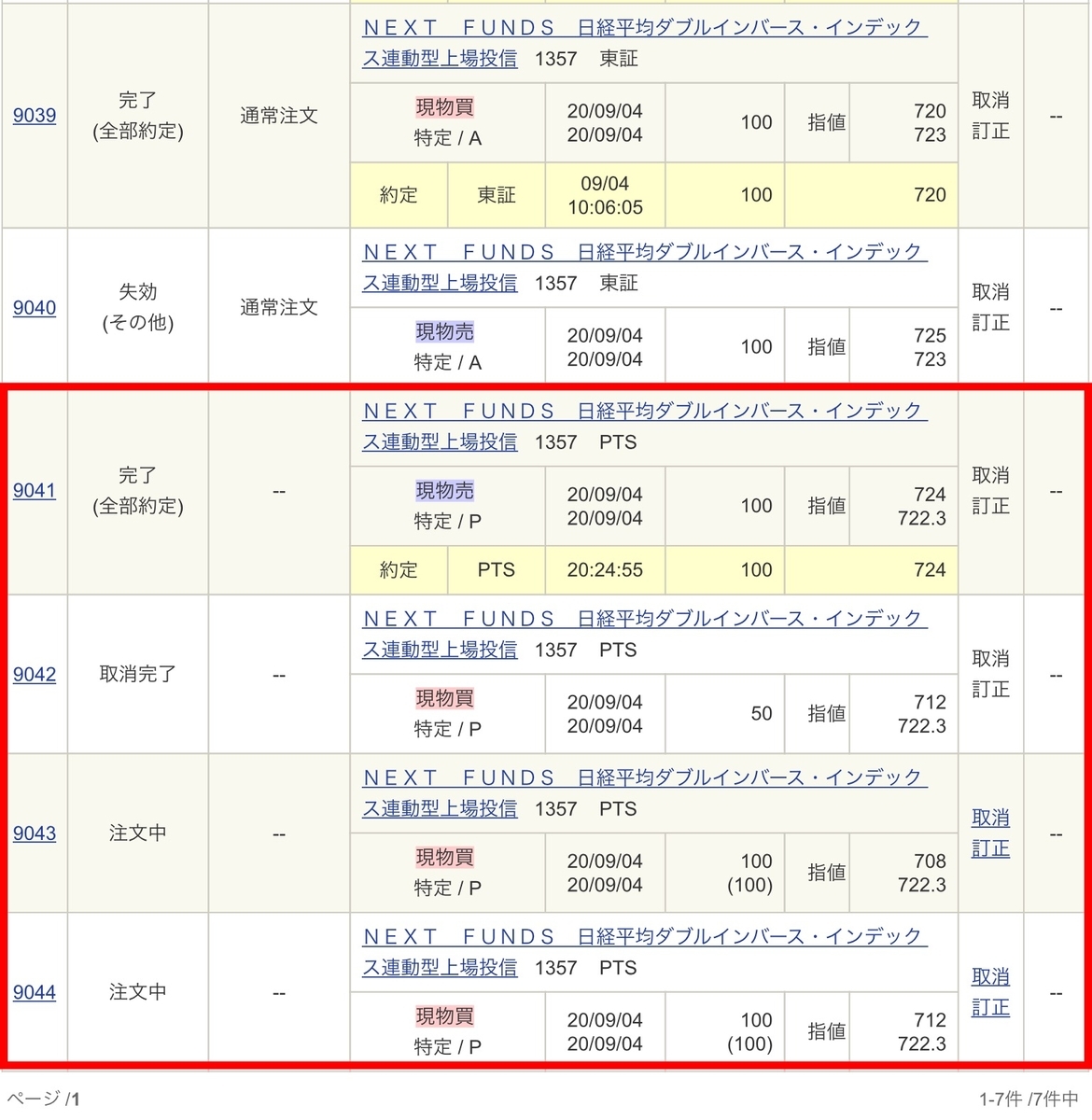Open order number 9042 link
Viewport: 1092px width, 1120px height.
click(35, 675)
